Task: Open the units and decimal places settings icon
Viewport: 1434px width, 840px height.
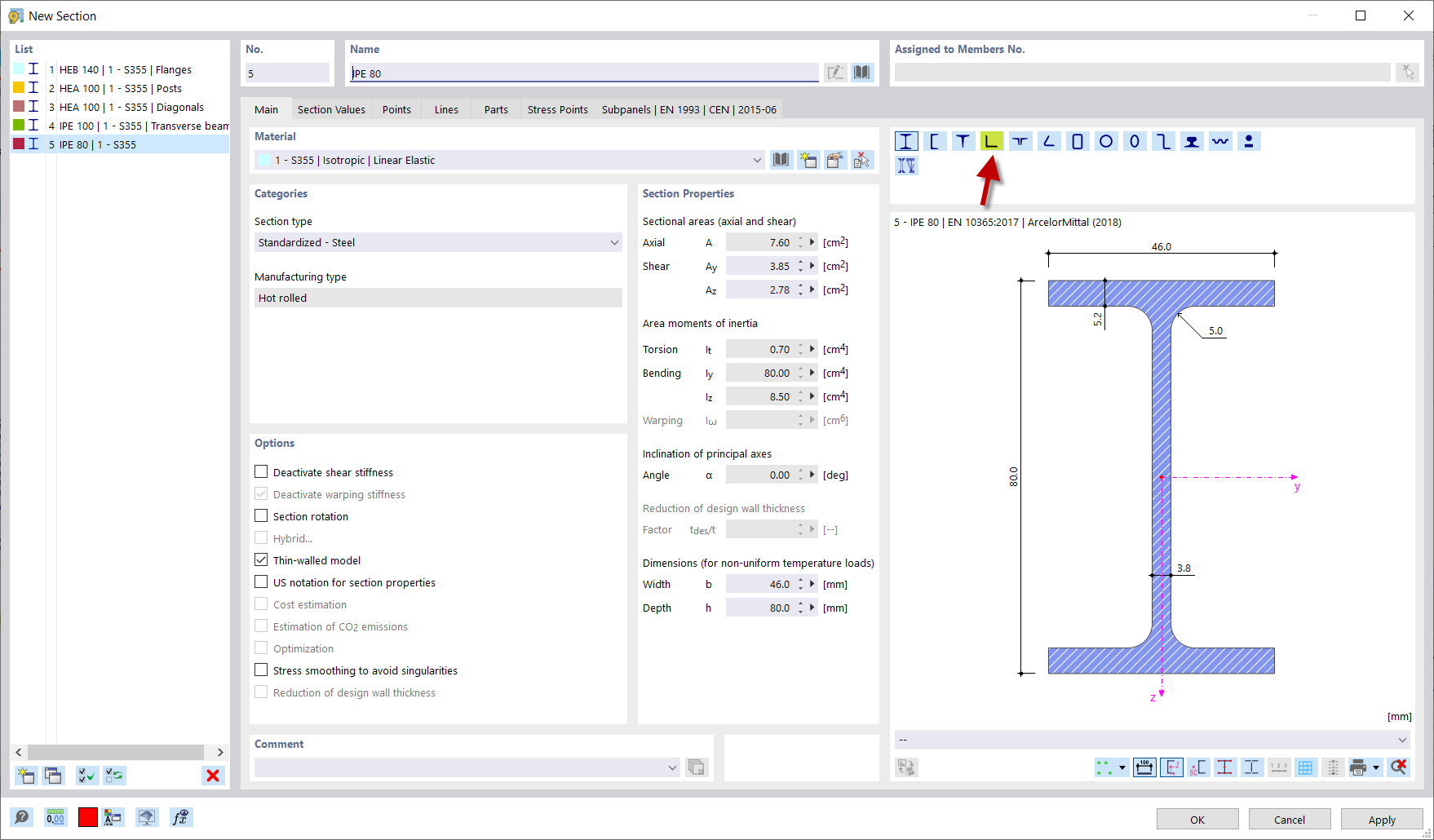Action: (55, 816)
